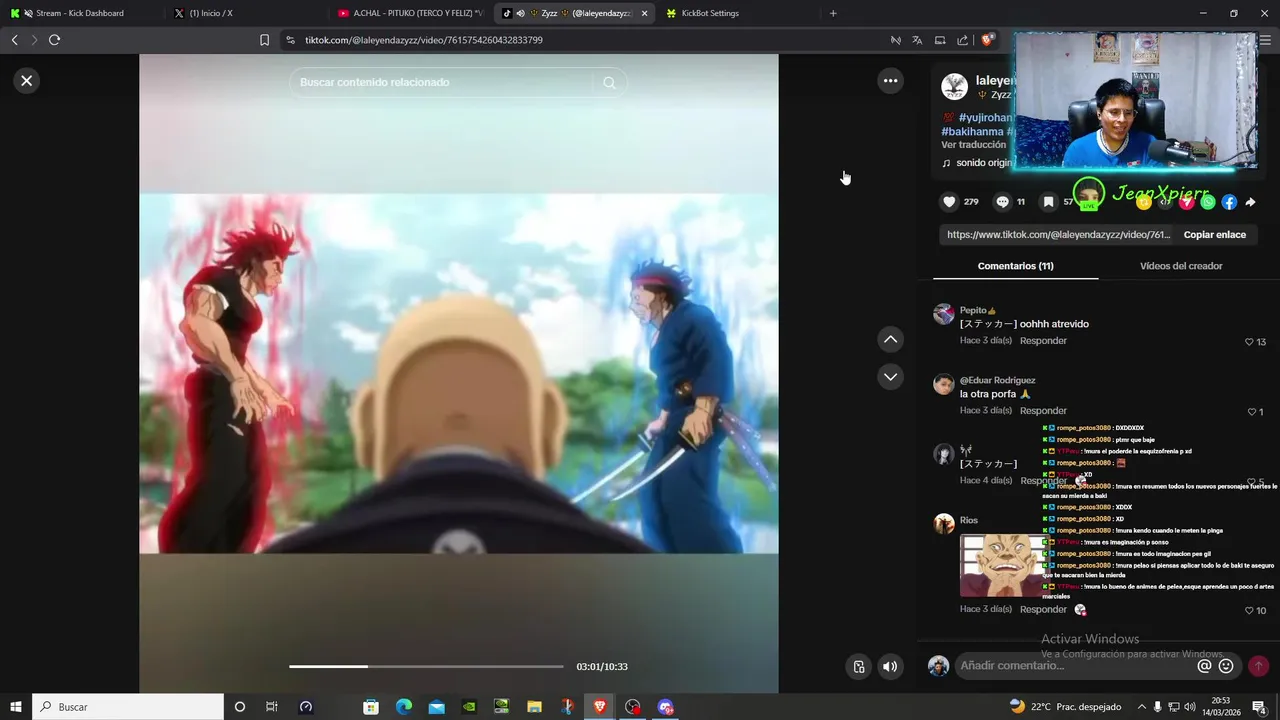Open creator's profile picture

(954, 86)
